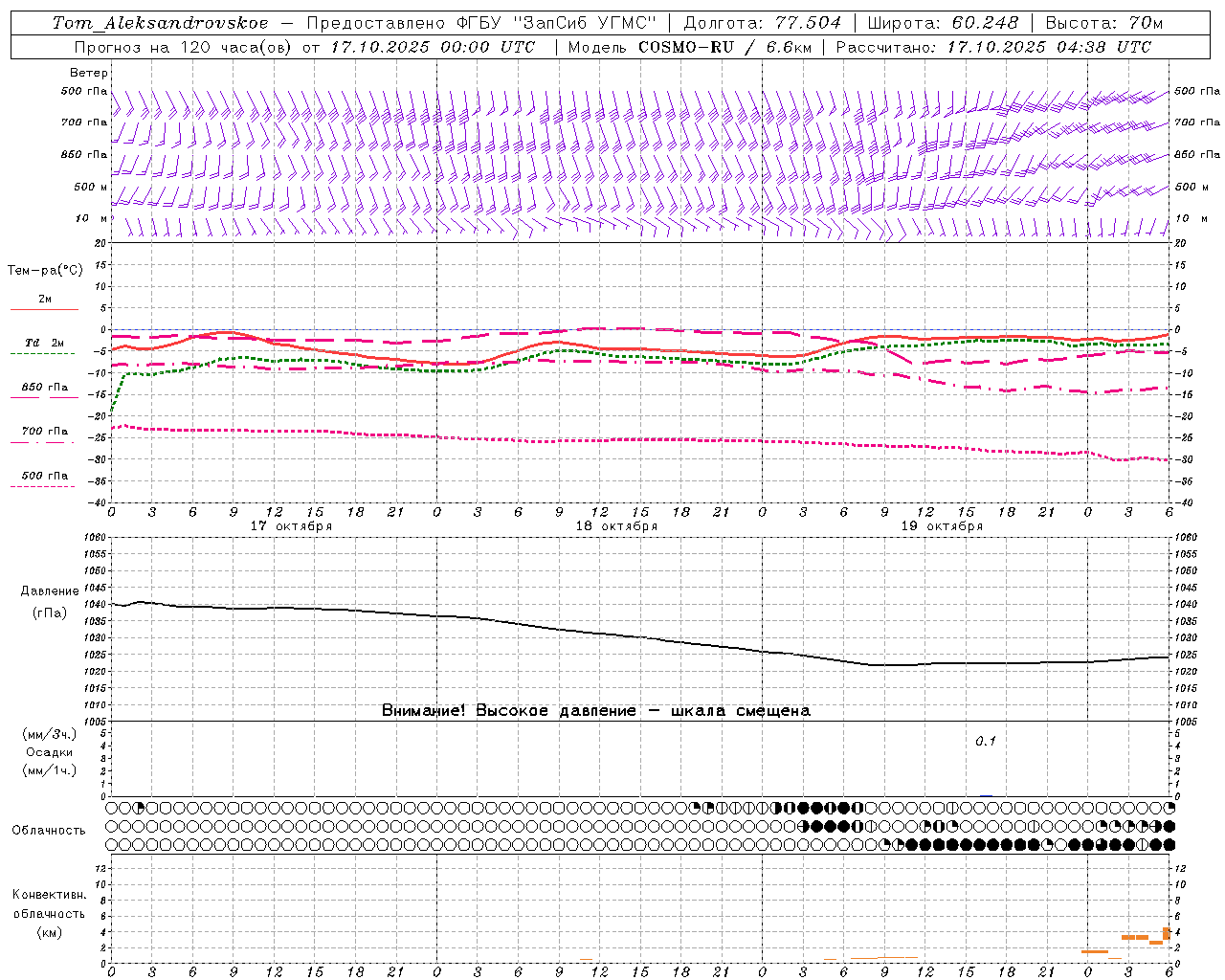Click the 0.1 precipitation value
1225x980 pixels.
pos(986,742)
